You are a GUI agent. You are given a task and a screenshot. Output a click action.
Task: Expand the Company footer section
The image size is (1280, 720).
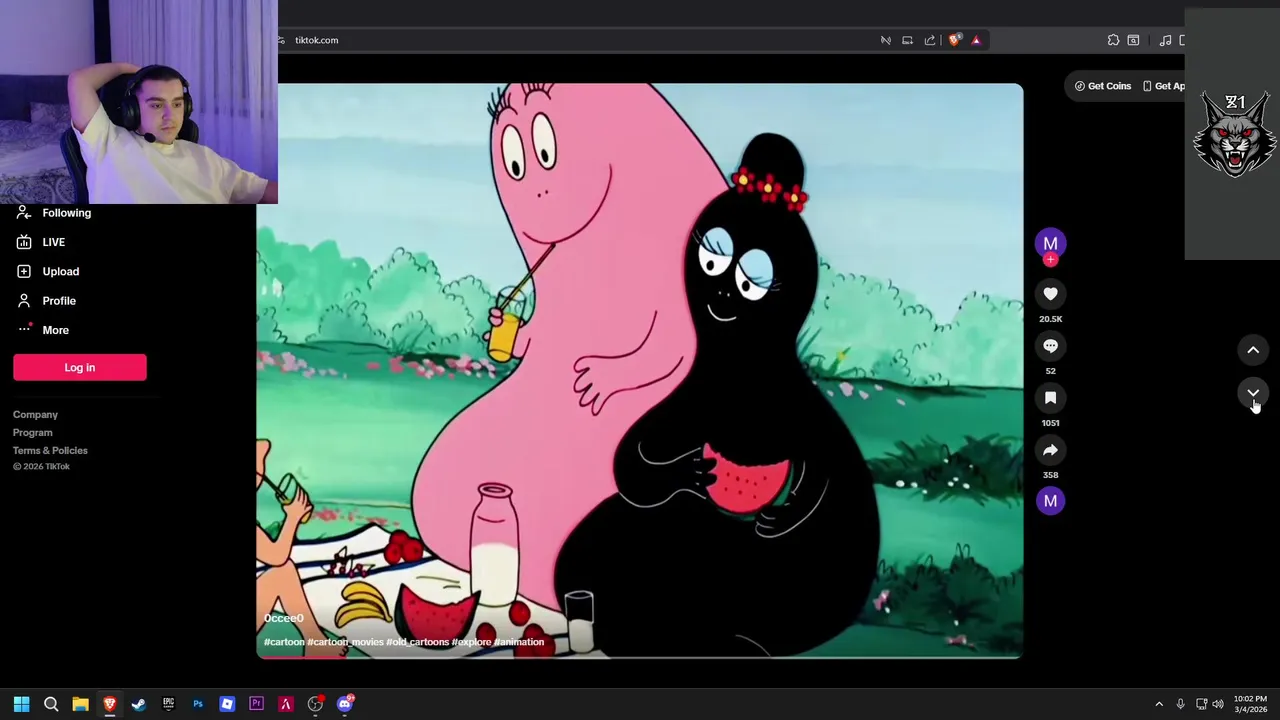(35, 414)
